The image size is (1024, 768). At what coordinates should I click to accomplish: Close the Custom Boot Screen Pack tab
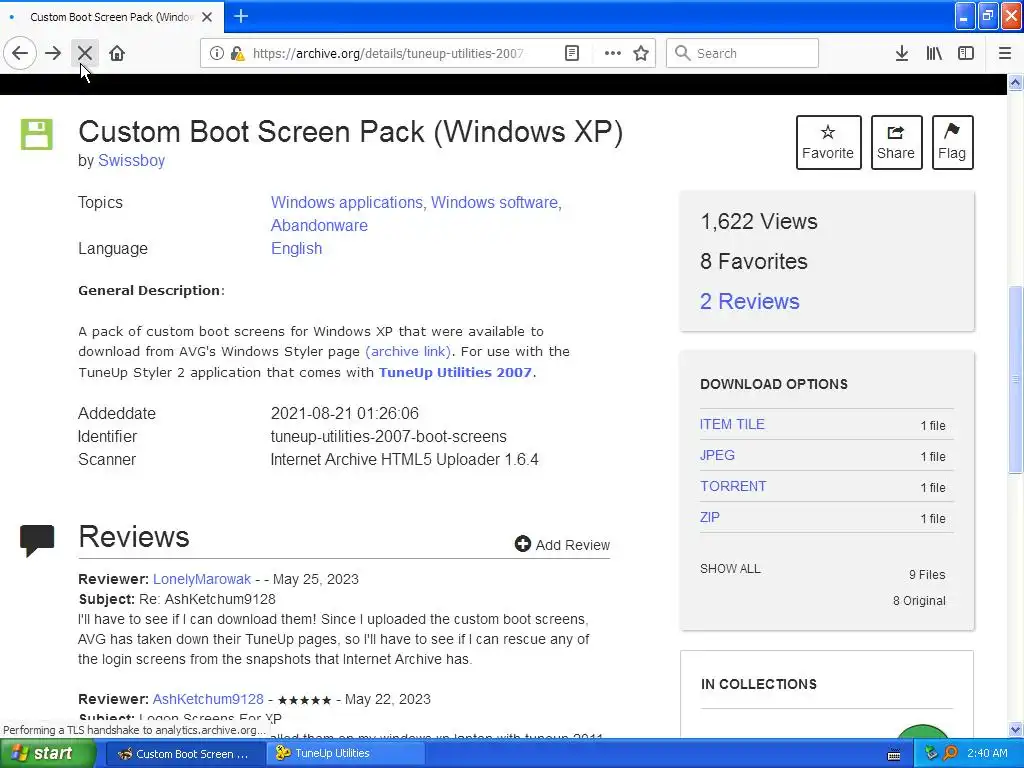[207, 17]
